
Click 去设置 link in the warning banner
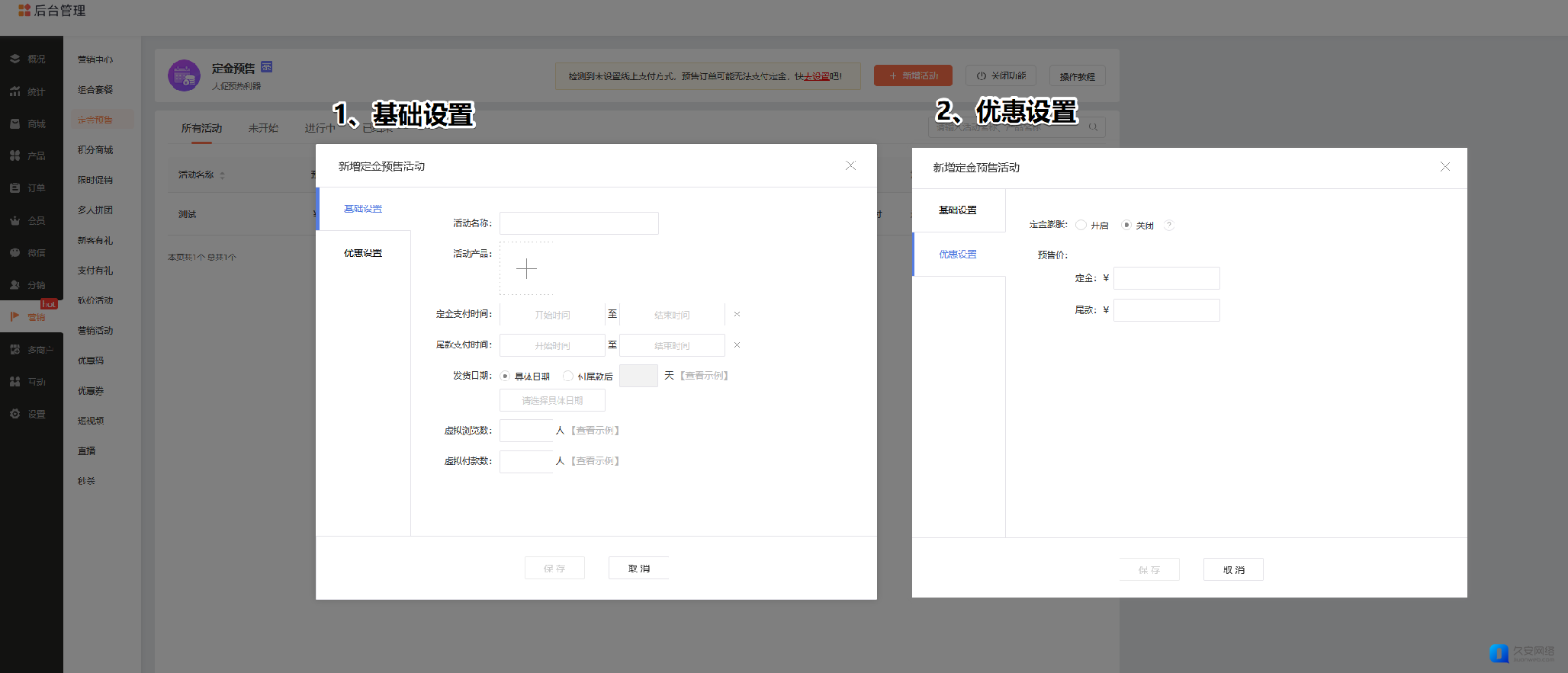pos(817,76)
